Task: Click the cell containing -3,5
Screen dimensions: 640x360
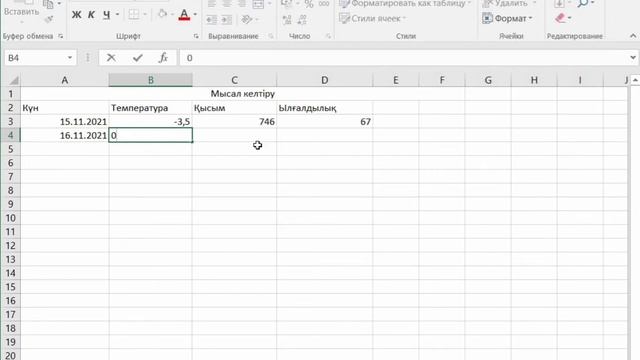Action: click(151, 122)
